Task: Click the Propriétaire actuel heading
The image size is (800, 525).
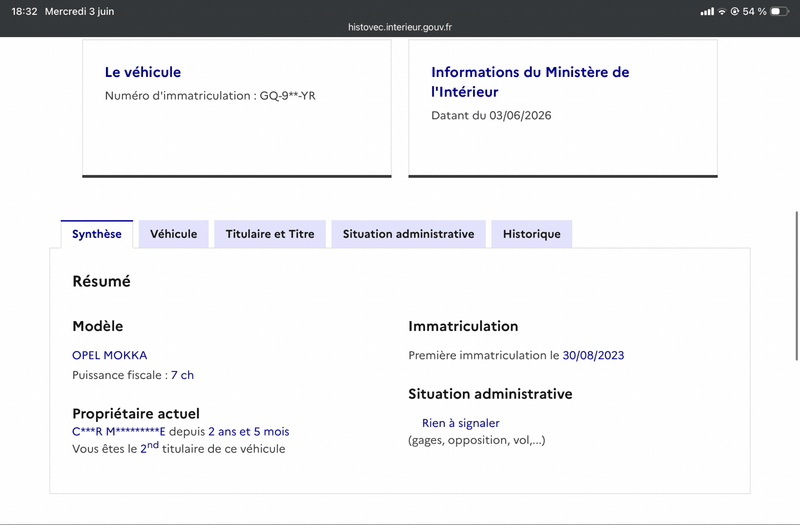Action: [136, 413]
